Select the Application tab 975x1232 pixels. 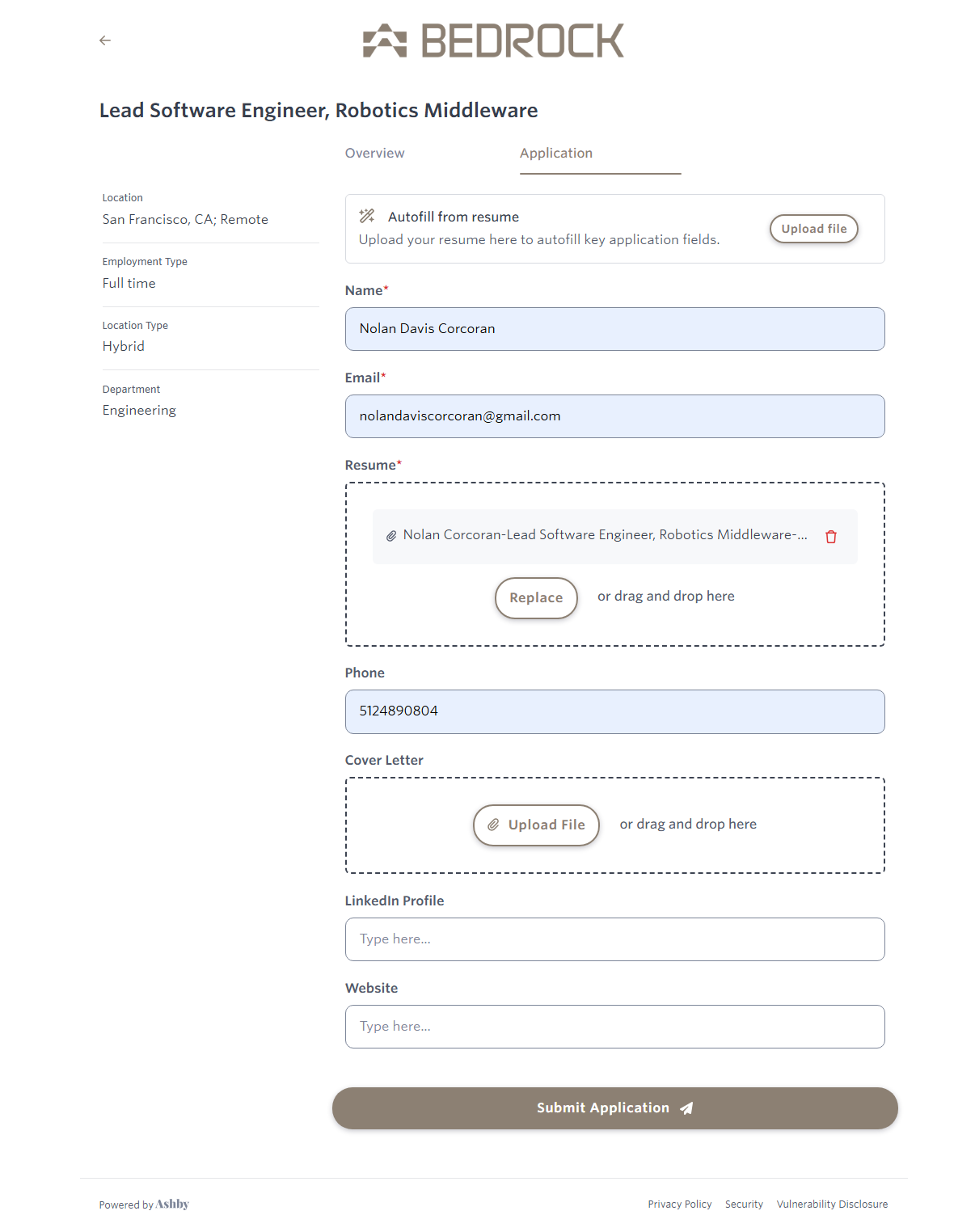tap(556, 154)
